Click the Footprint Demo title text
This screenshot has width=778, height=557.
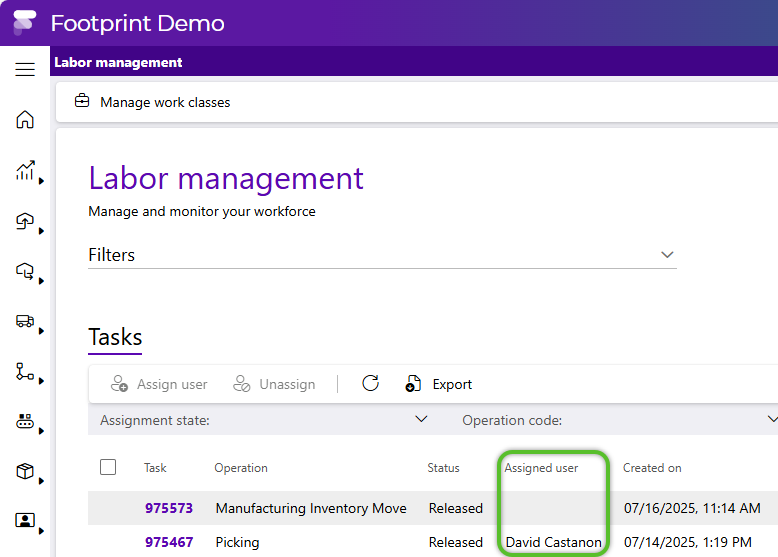click(x=137, y=23)
